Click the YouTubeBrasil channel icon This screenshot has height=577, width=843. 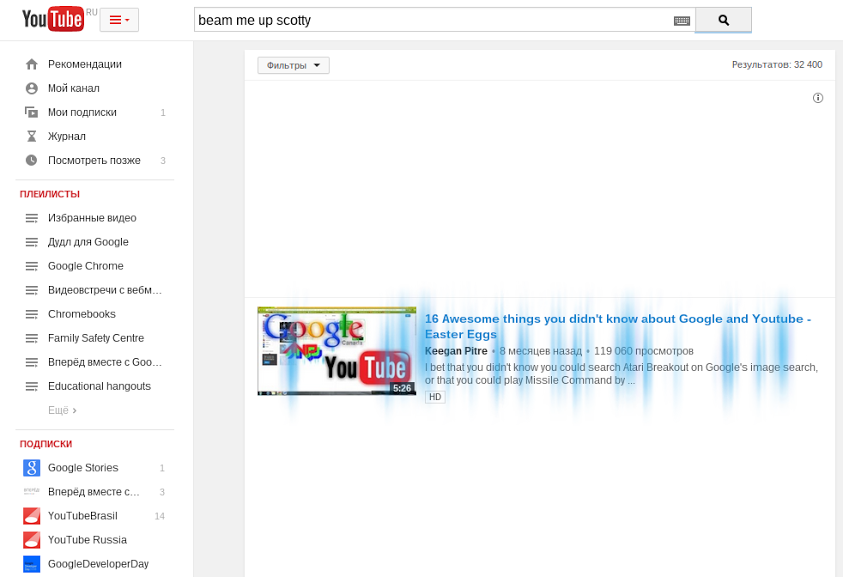click(x=32, y=516)
